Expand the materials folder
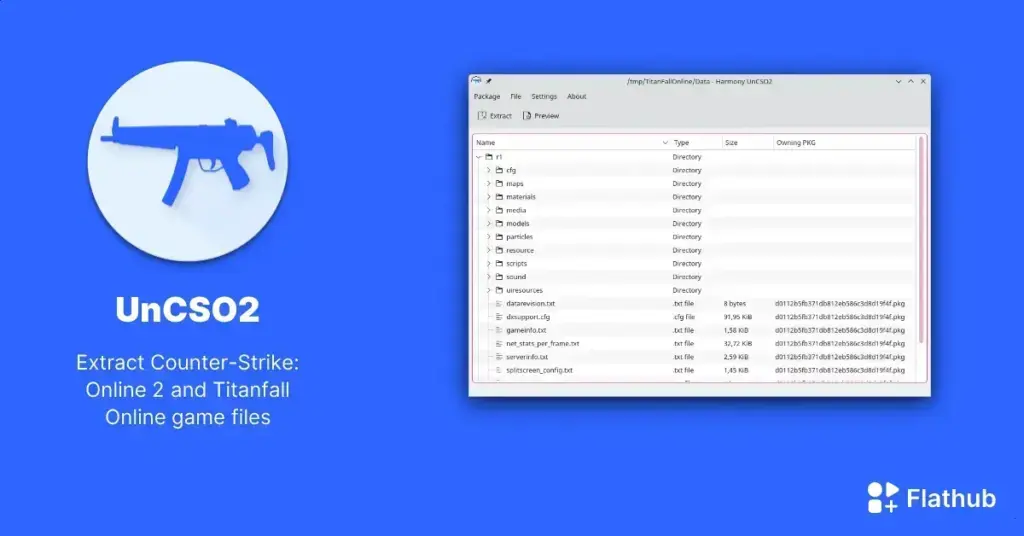The height and width of the screenshot is (536, 1024). [x=488, y=197]
